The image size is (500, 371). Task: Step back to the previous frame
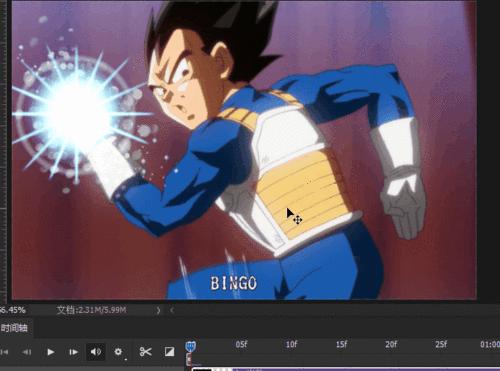27,352
